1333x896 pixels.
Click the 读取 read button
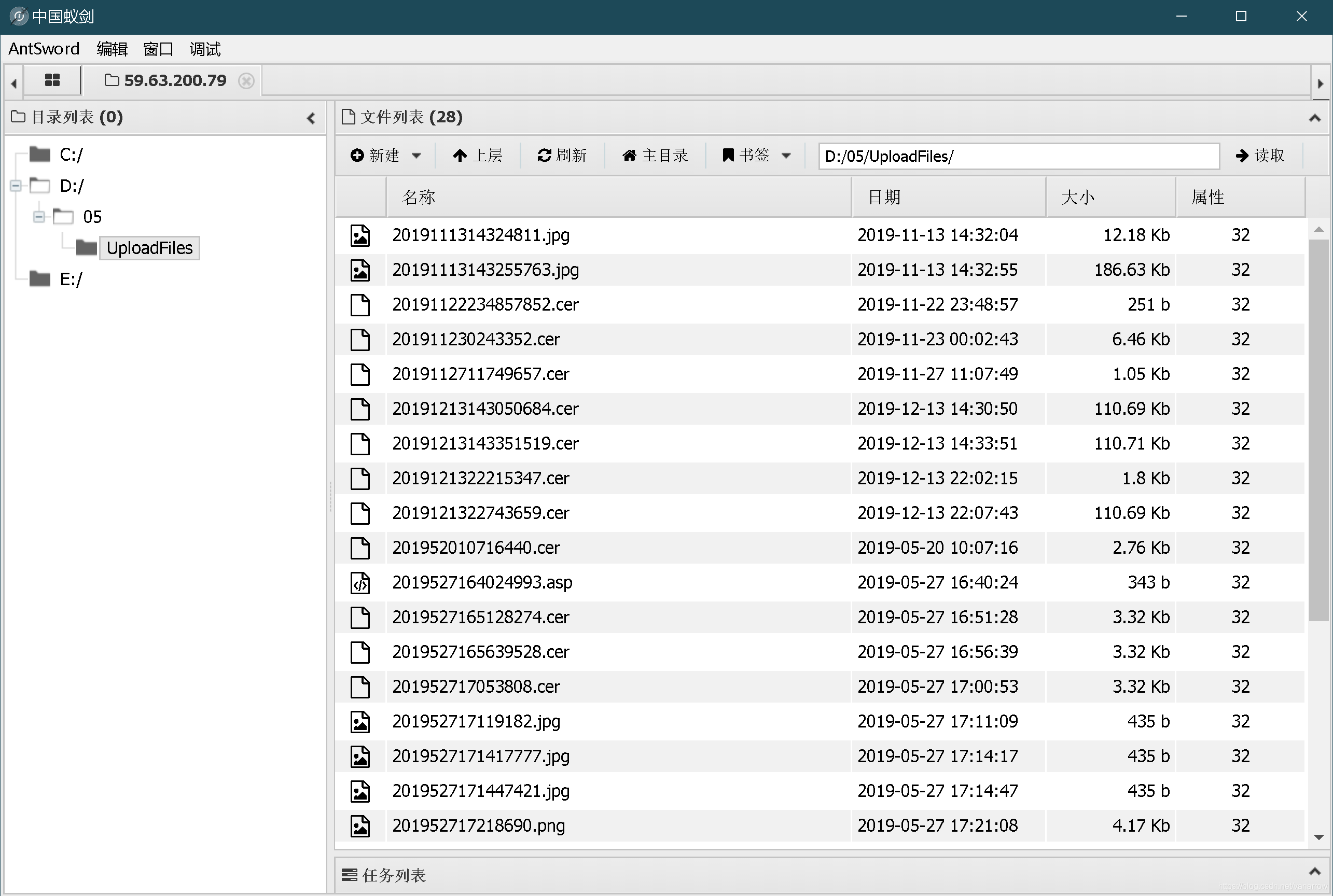(1260, 156)
